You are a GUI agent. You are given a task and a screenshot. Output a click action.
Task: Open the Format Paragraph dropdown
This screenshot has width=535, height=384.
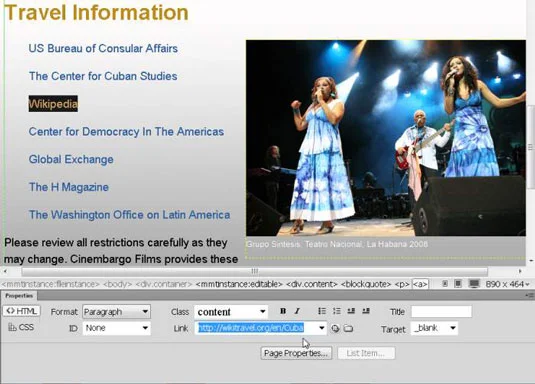tap(116, 312)
